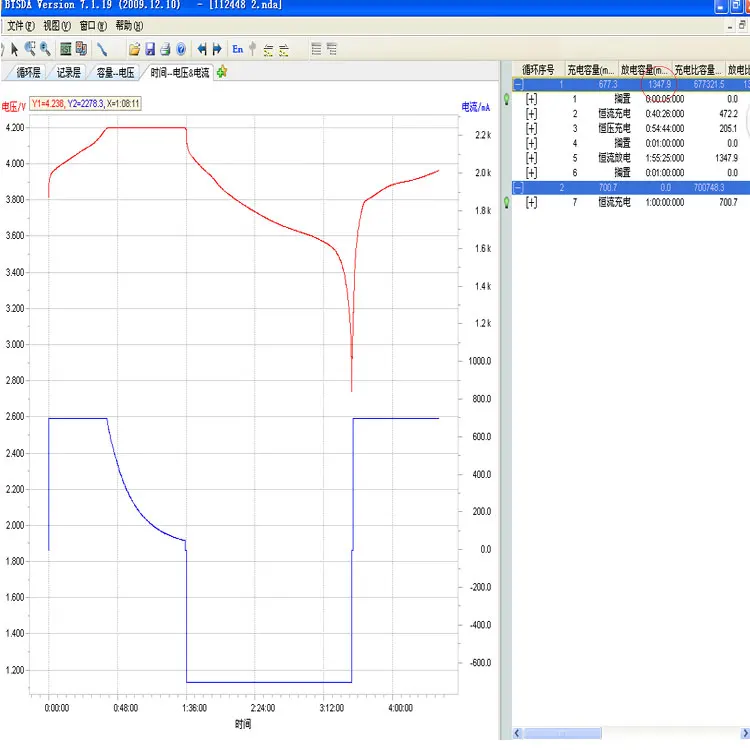This screenshot has height=750, width=750.
Task: Open the green grid data view icon
Action: click(x=66, y=49)
